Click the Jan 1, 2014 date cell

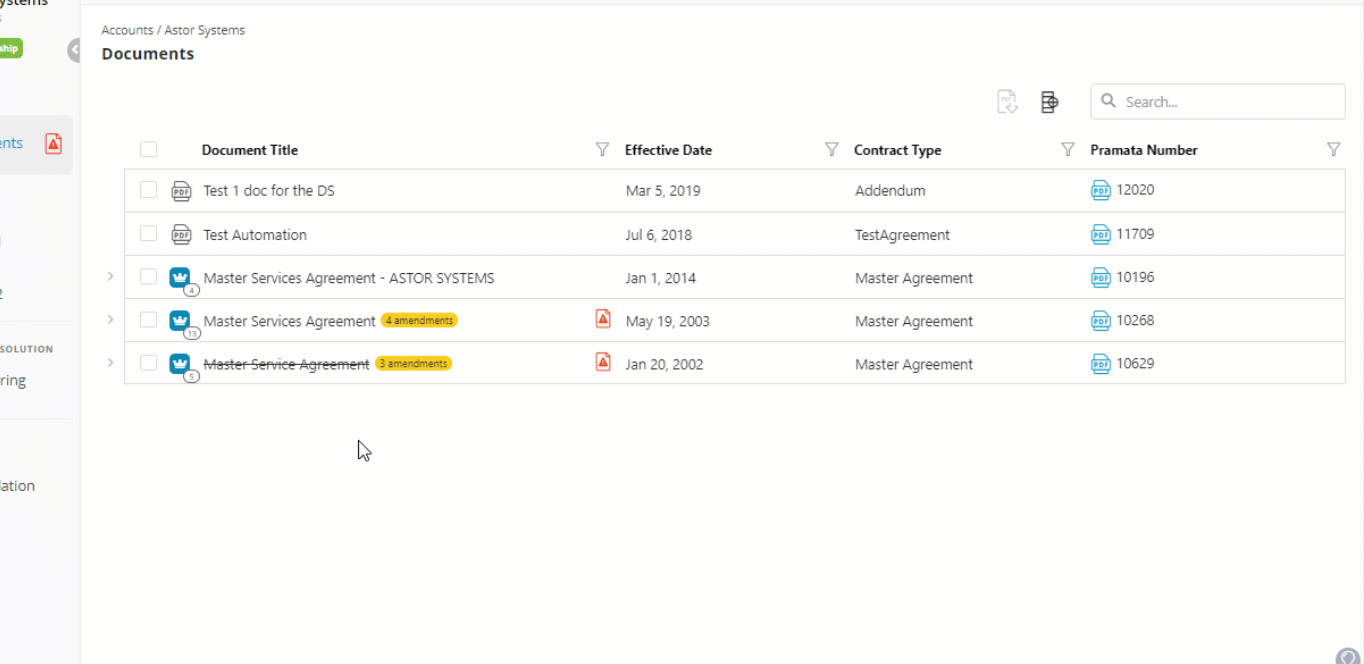point(661,278)
